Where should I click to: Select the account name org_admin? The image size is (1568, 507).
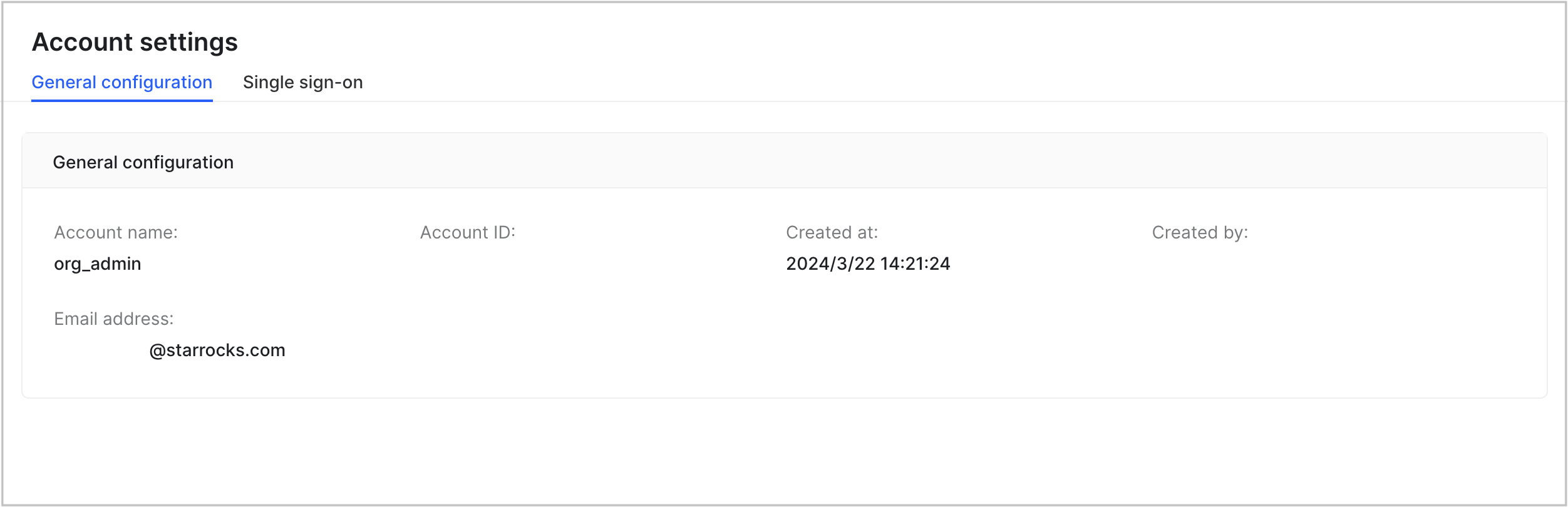pyautogui.click(x=98, y=264)
